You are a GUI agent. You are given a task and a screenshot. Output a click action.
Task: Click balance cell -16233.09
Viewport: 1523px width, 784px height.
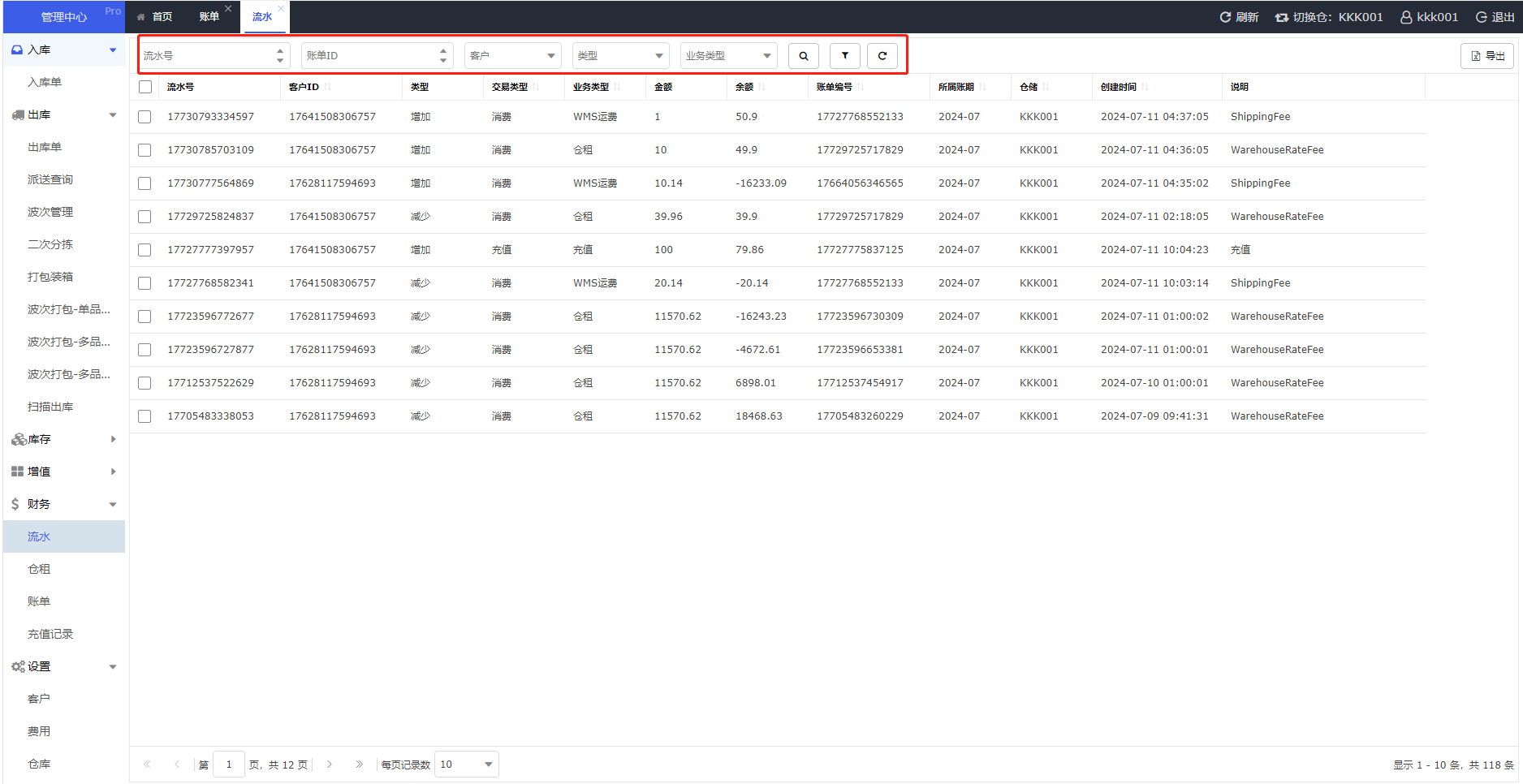761,183
